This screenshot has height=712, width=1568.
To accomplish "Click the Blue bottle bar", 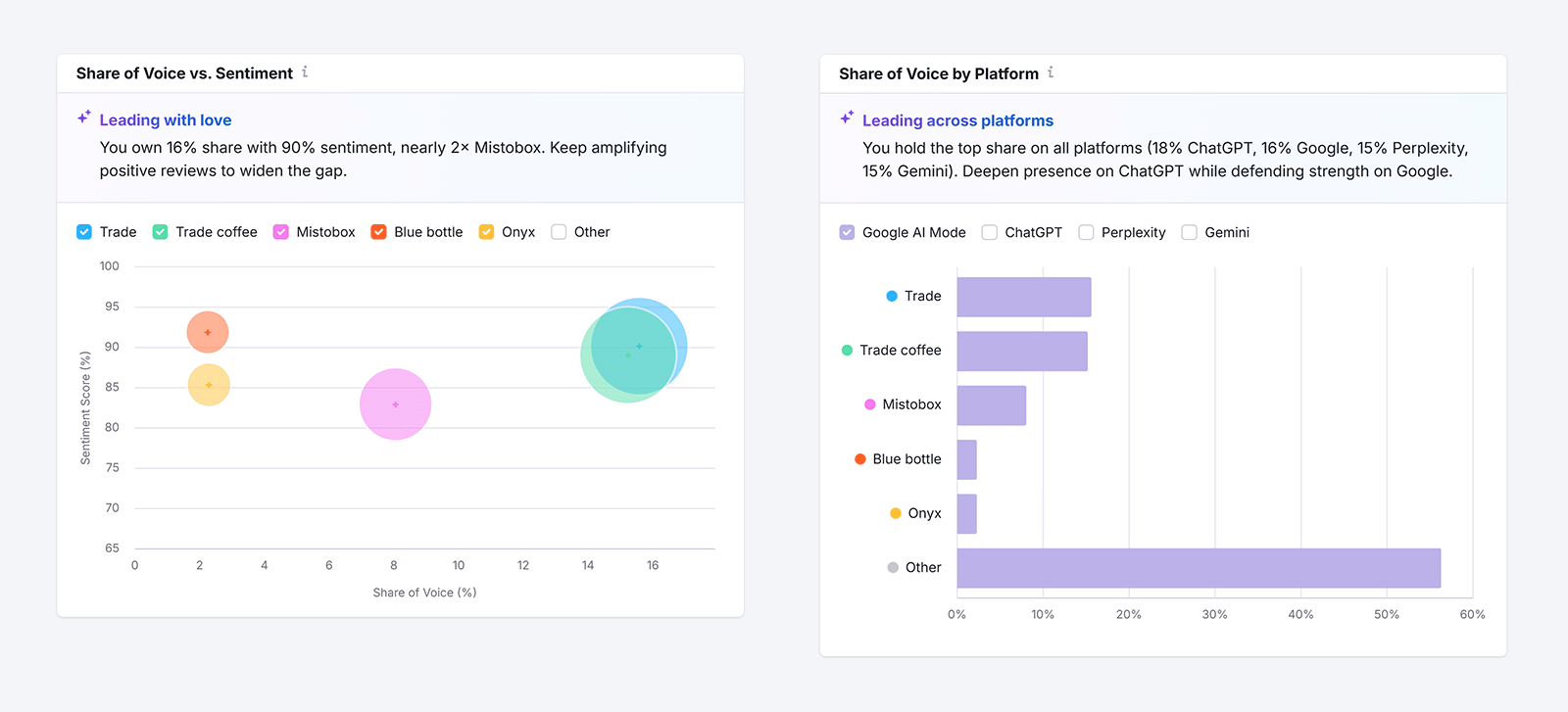I will (966, 459).
